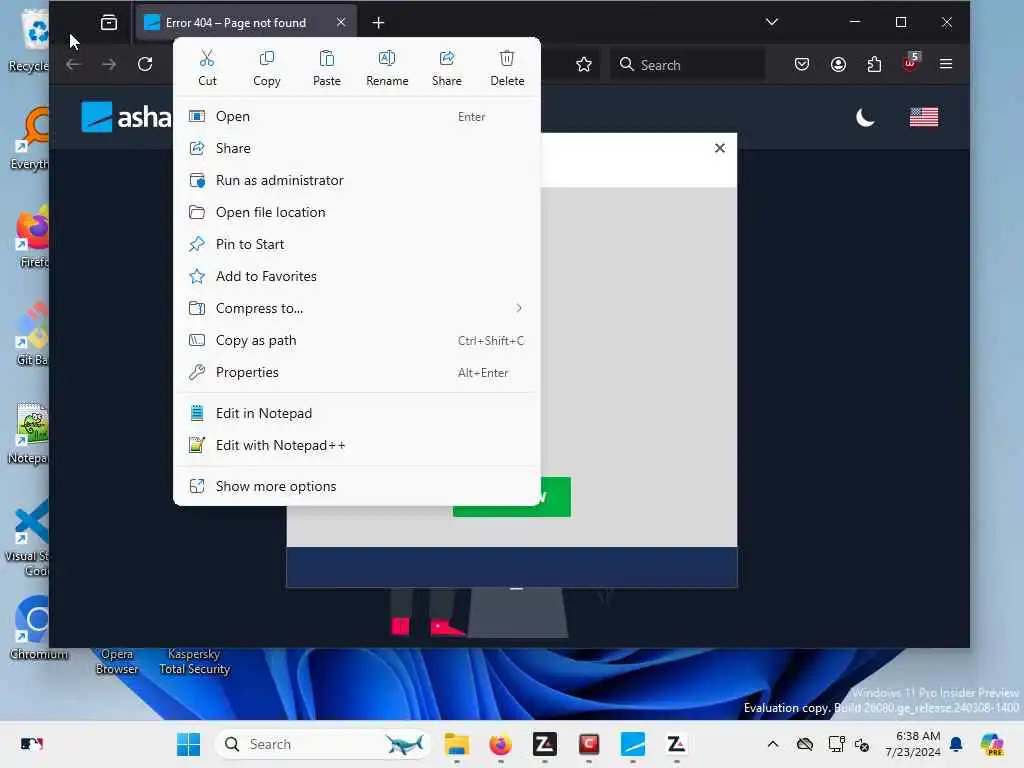This screenshot has height=768, width=1024.
Task: Reload the page in Firefox
Action: [145, 64]
